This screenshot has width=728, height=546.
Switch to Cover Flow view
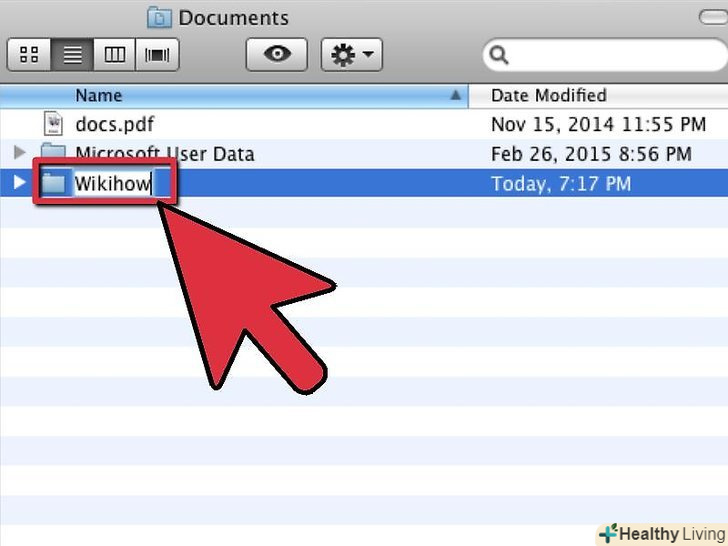157,55
